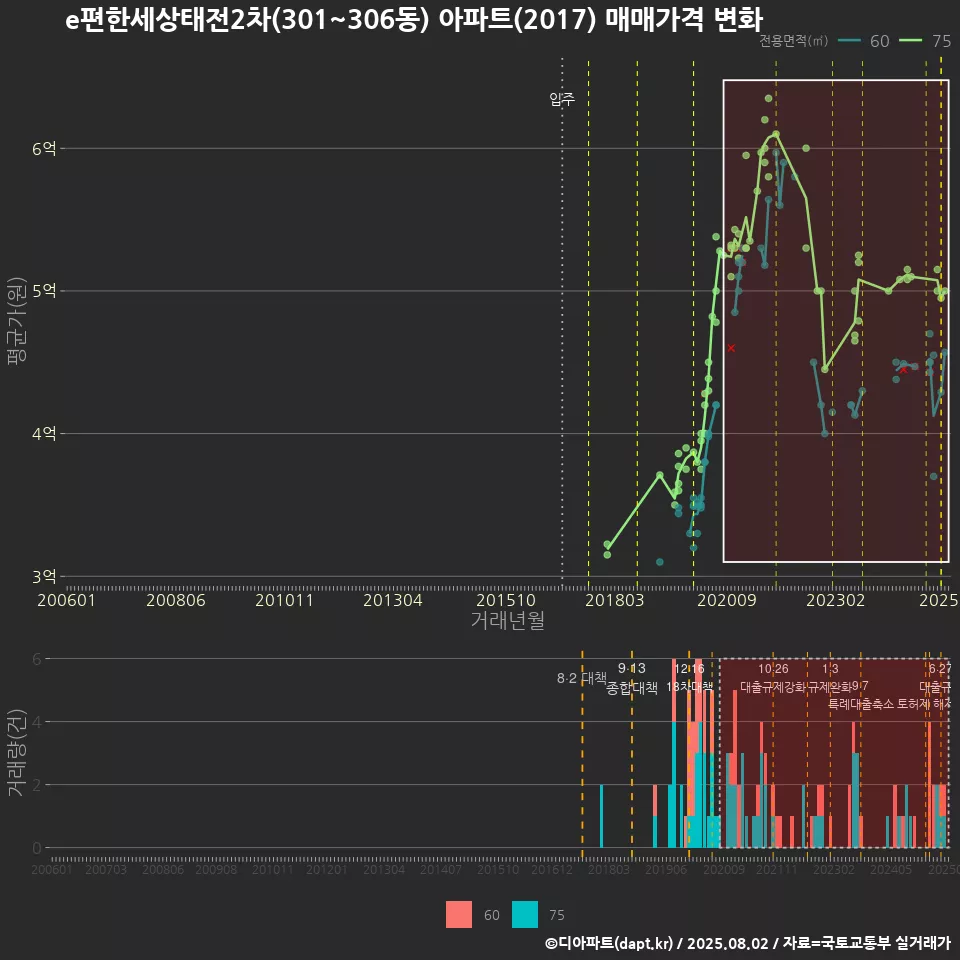Click 202111 on the volume chart axis

click(x=777, y=869)
